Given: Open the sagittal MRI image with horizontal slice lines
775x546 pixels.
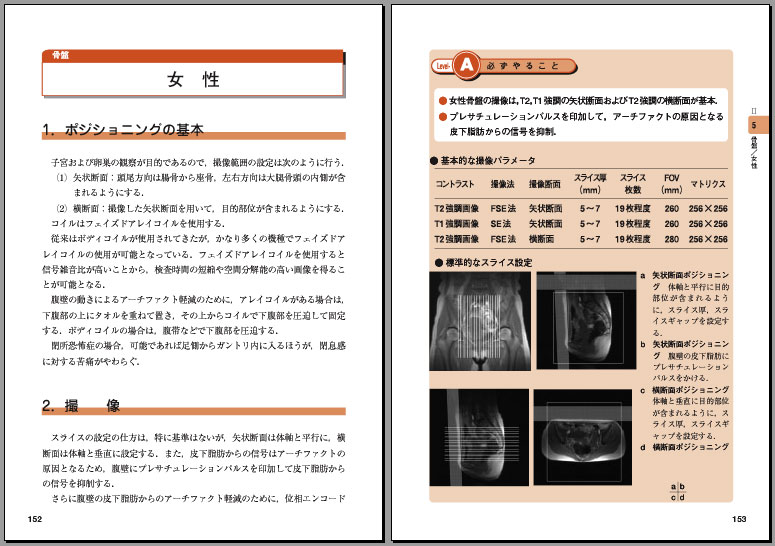Looking at the screenshot, I should coord(479,437).
